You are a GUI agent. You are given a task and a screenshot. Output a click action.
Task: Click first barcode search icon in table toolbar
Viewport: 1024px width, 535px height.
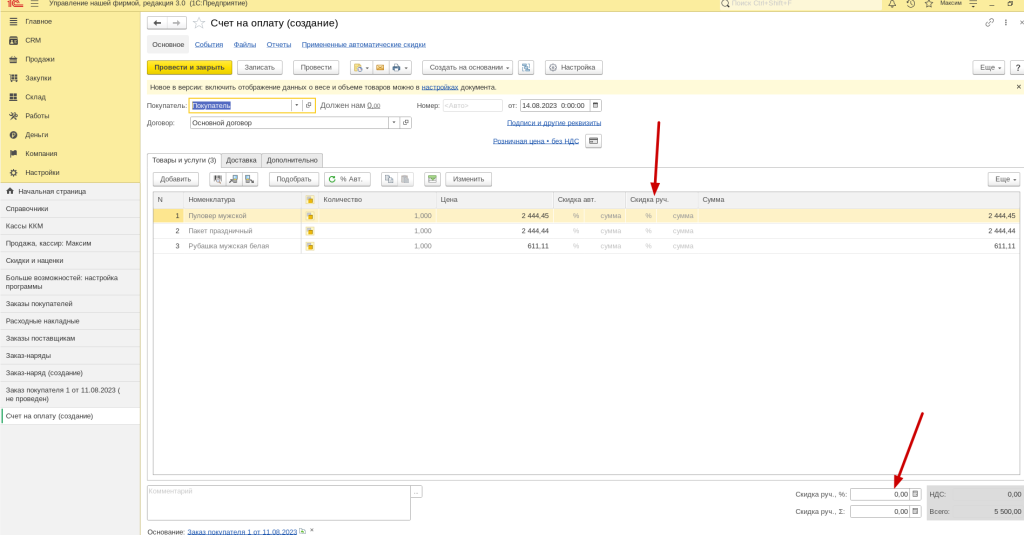point(217,179)
